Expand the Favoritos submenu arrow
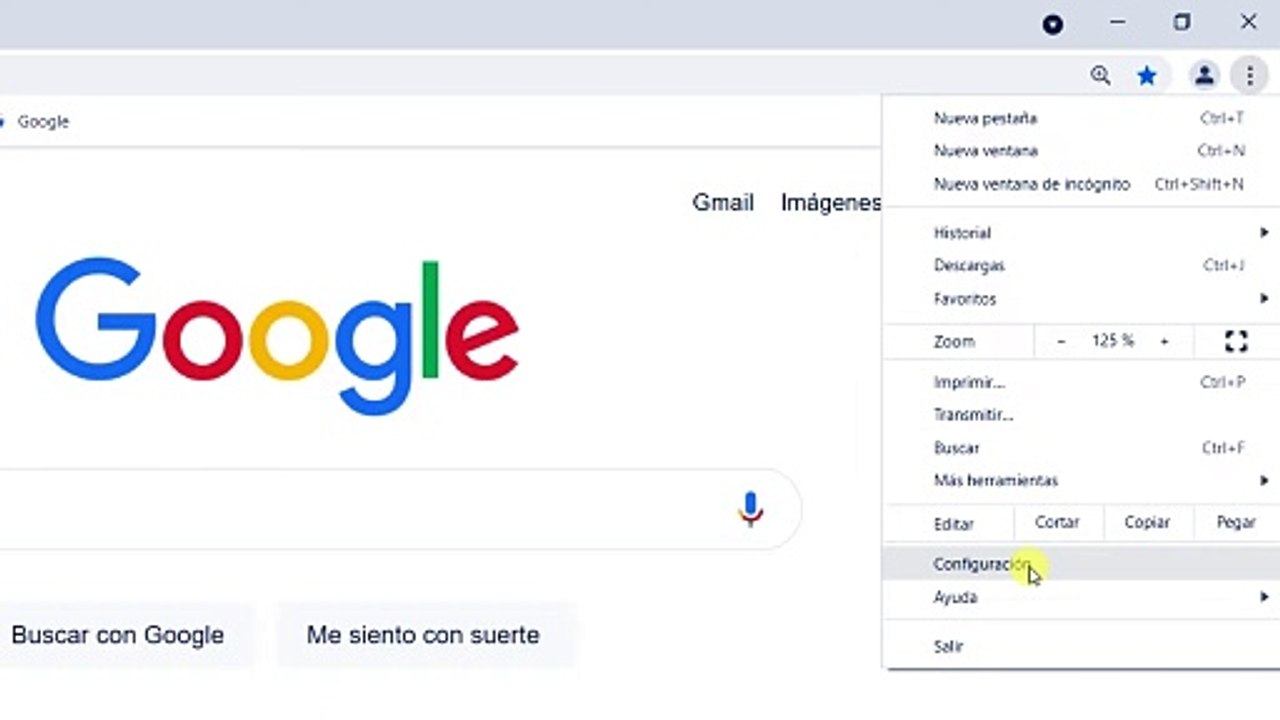The width and height of the screenshot is (1280, 720). [x=1264, y=298]
